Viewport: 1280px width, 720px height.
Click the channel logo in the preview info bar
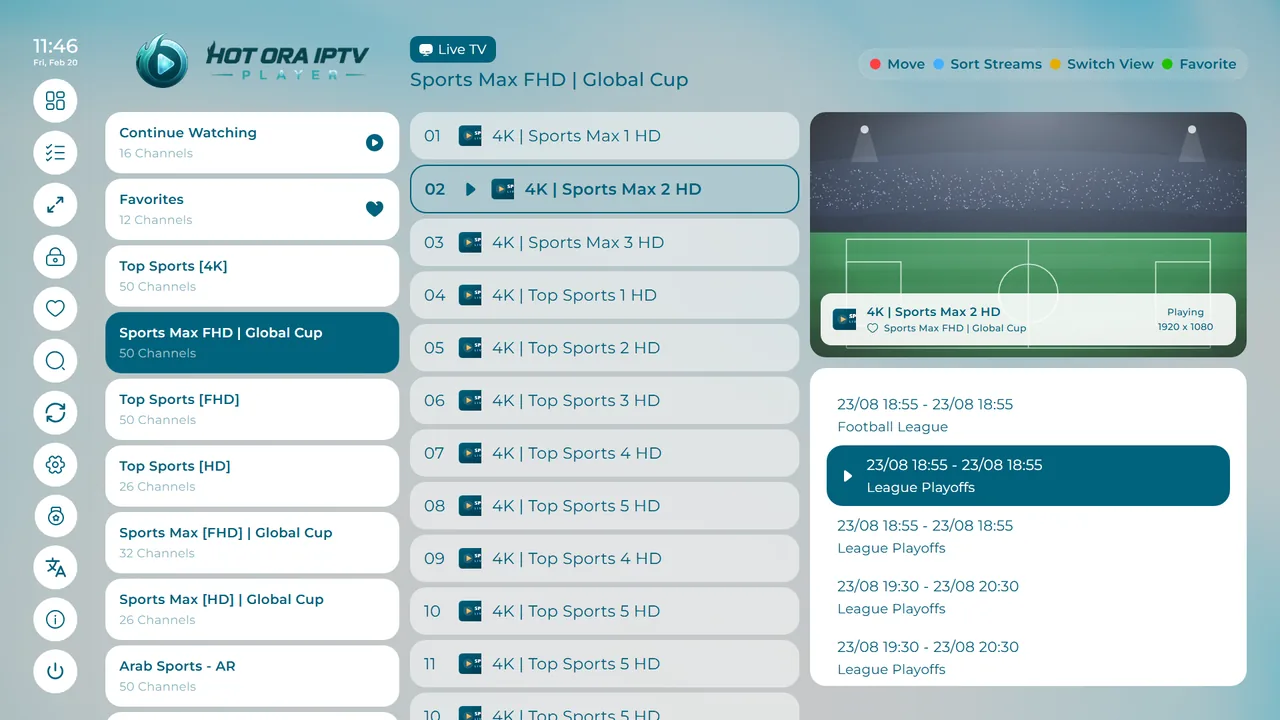[x=844, y=319]
